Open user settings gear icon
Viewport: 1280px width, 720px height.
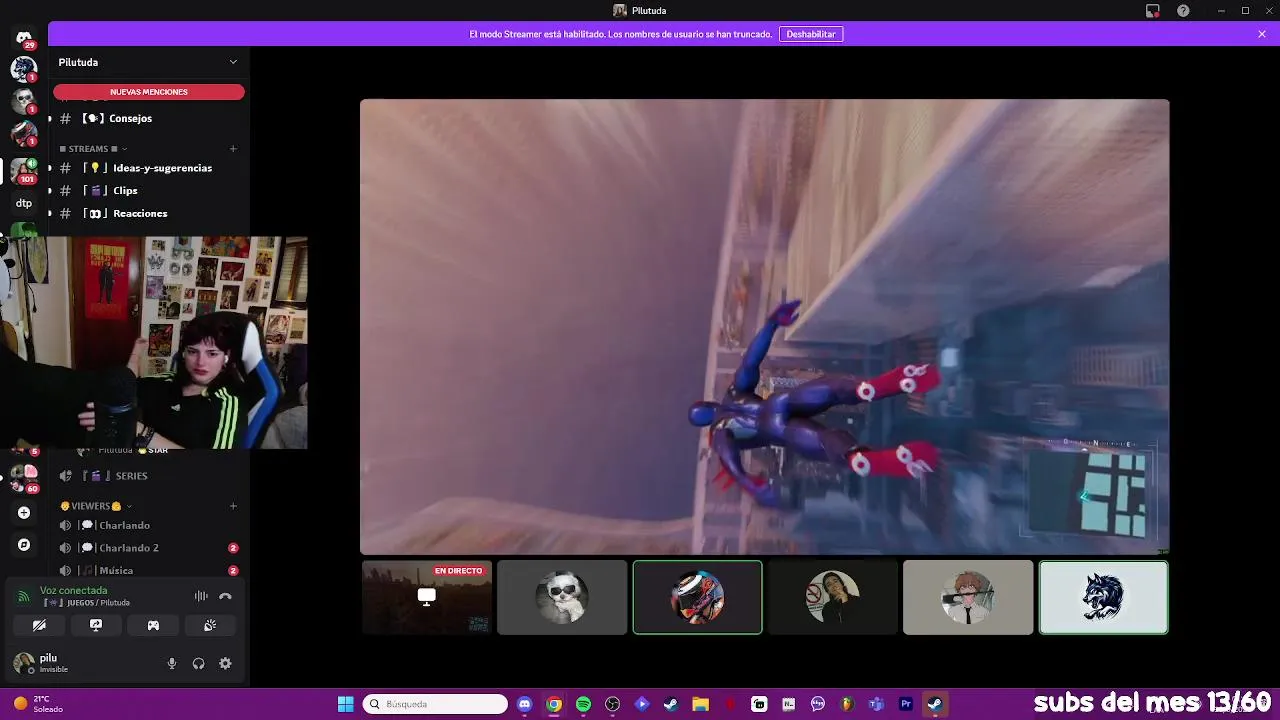click(225, 663)
